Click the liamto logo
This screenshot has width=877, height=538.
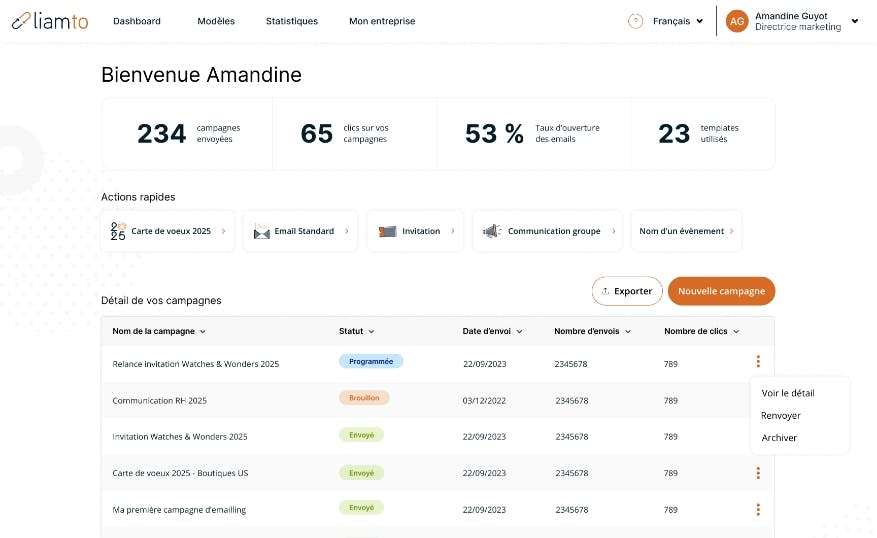(50, 21)
